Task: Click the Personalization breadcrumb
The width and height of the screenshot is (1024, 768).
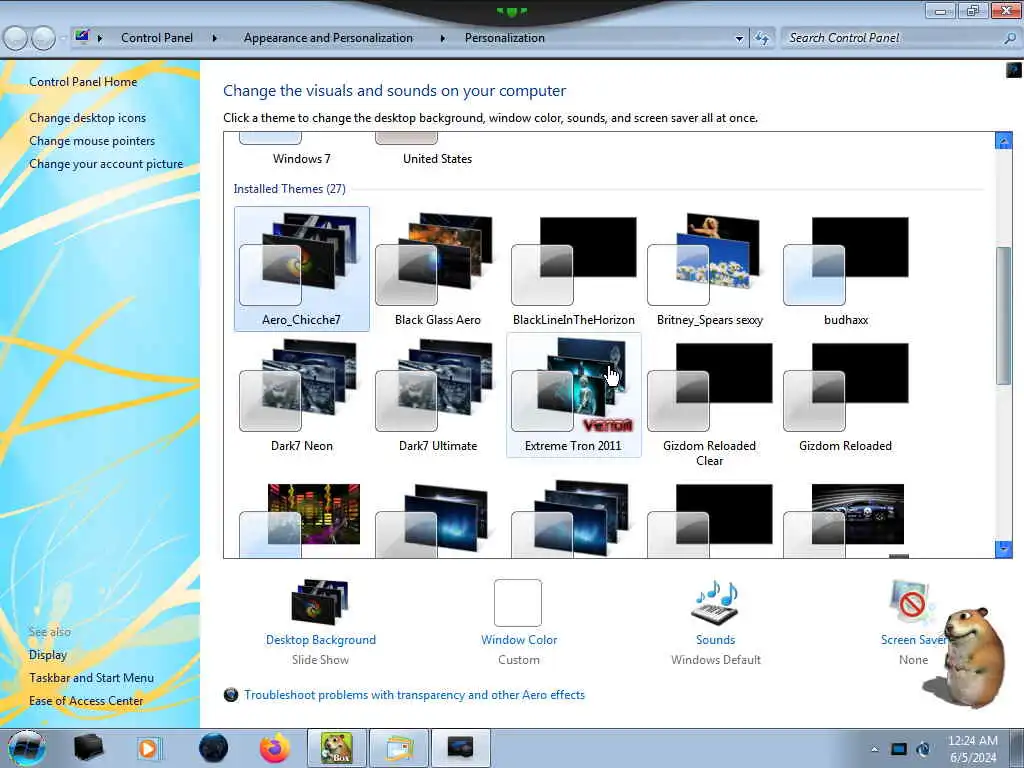Action: click(504, 38)
